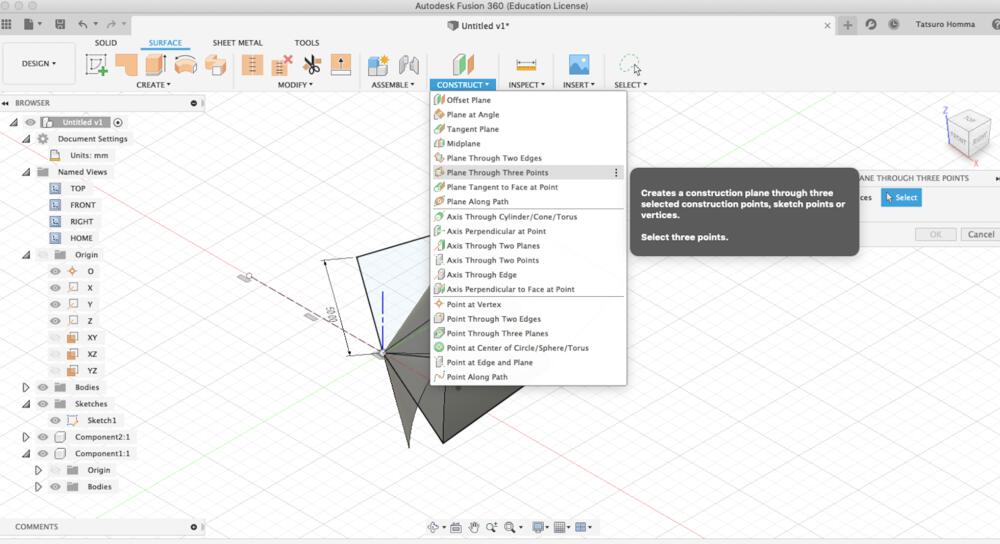Open the job status clock icon
This screenshot has width=1000, height=544.
tap(893, 24)
